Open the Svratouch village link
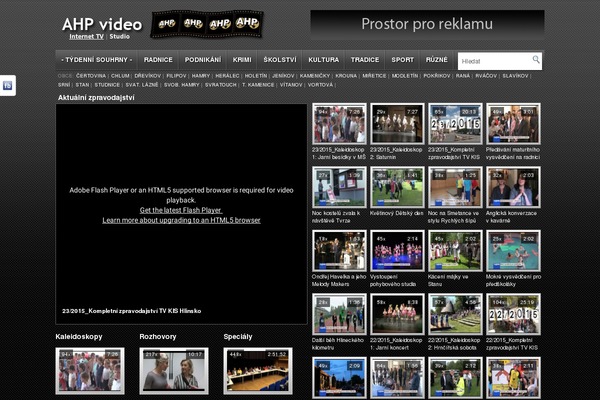600x400 pixels. [220, 85]
